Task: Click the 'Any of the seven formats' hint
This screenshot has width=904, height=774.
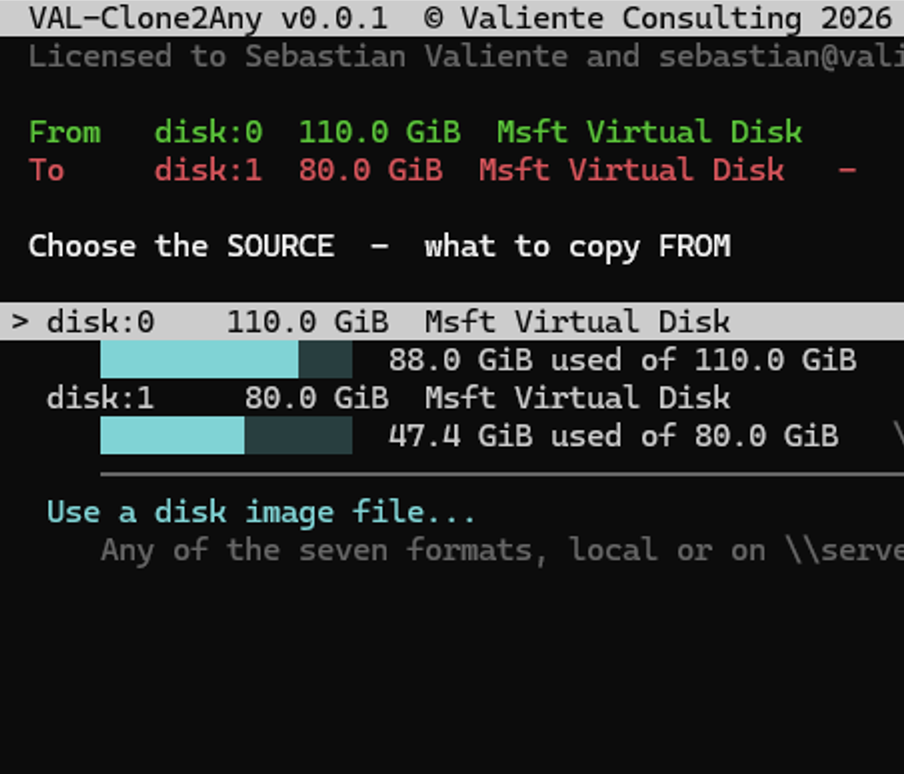Action: 502,550
